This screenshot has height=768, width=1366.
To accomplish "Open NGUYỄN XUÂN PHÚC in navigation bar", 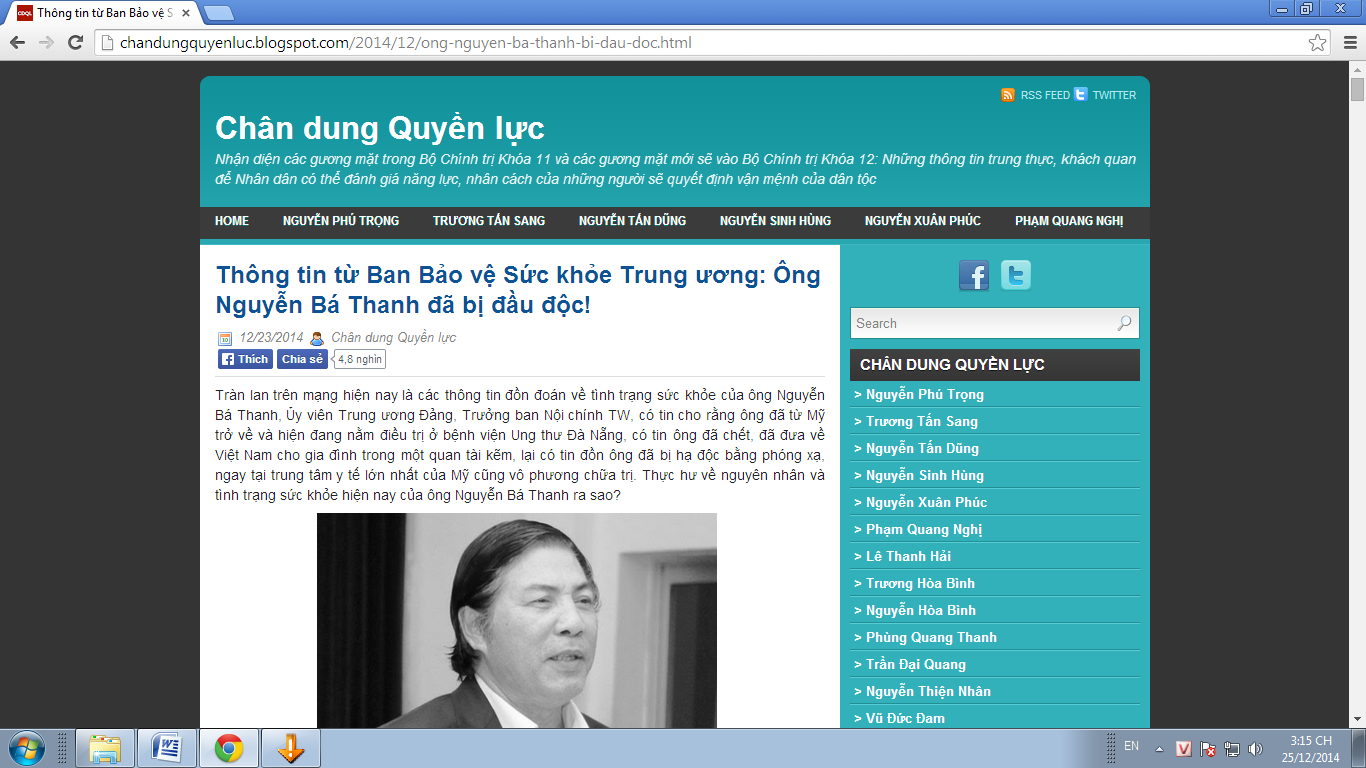I will point(923,221).
